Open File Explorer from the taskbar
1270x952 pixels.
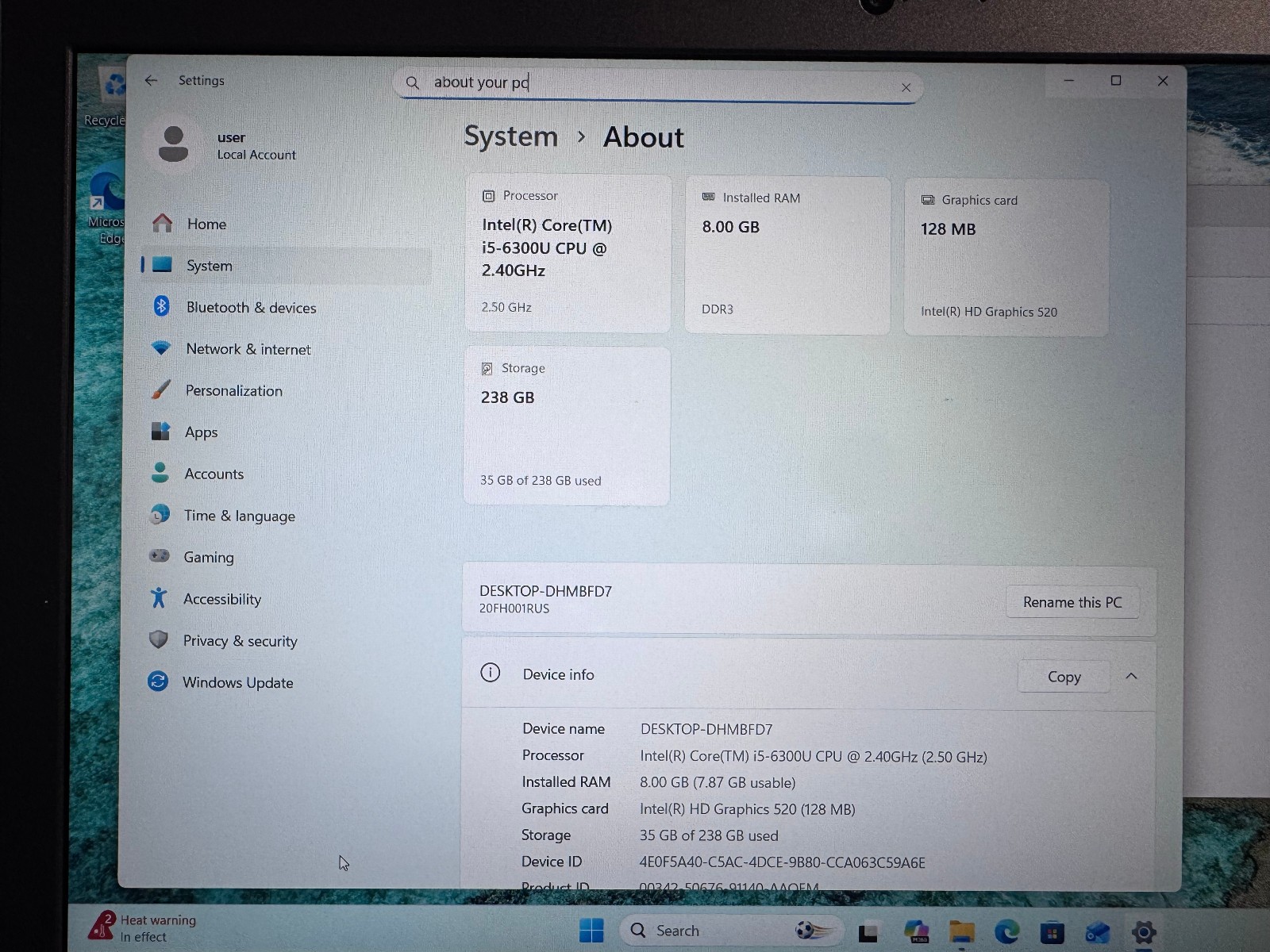point(961,932)
